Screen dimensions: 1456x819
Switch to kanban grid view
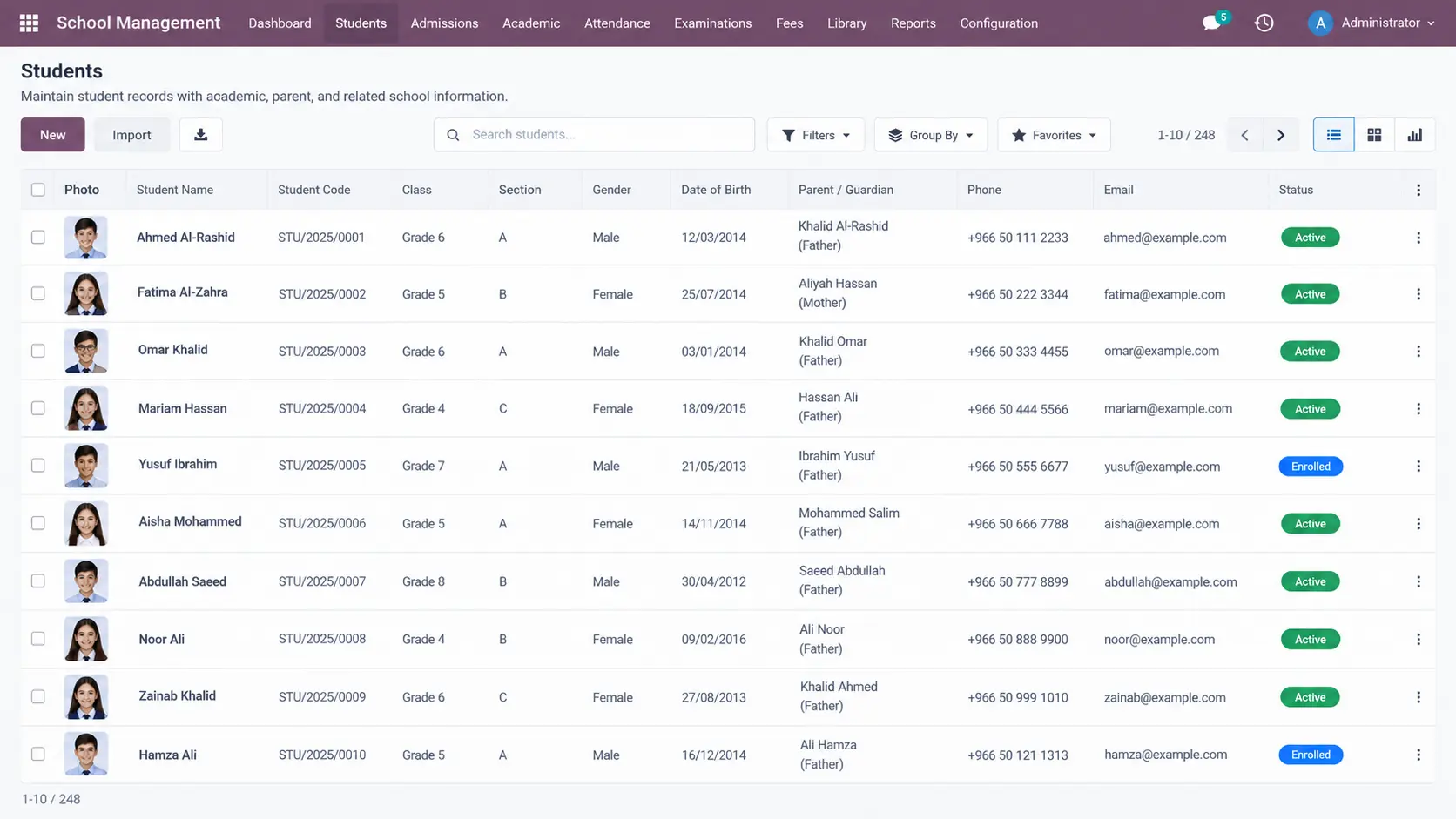[x=1374, y=135]
